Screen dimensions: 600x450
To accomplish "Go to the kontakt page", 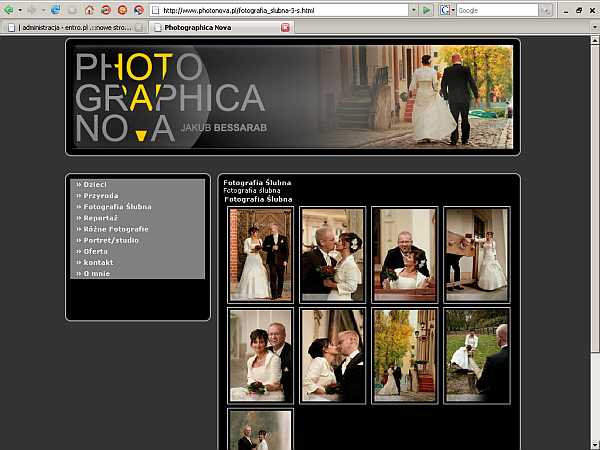I will coord(98,262).
